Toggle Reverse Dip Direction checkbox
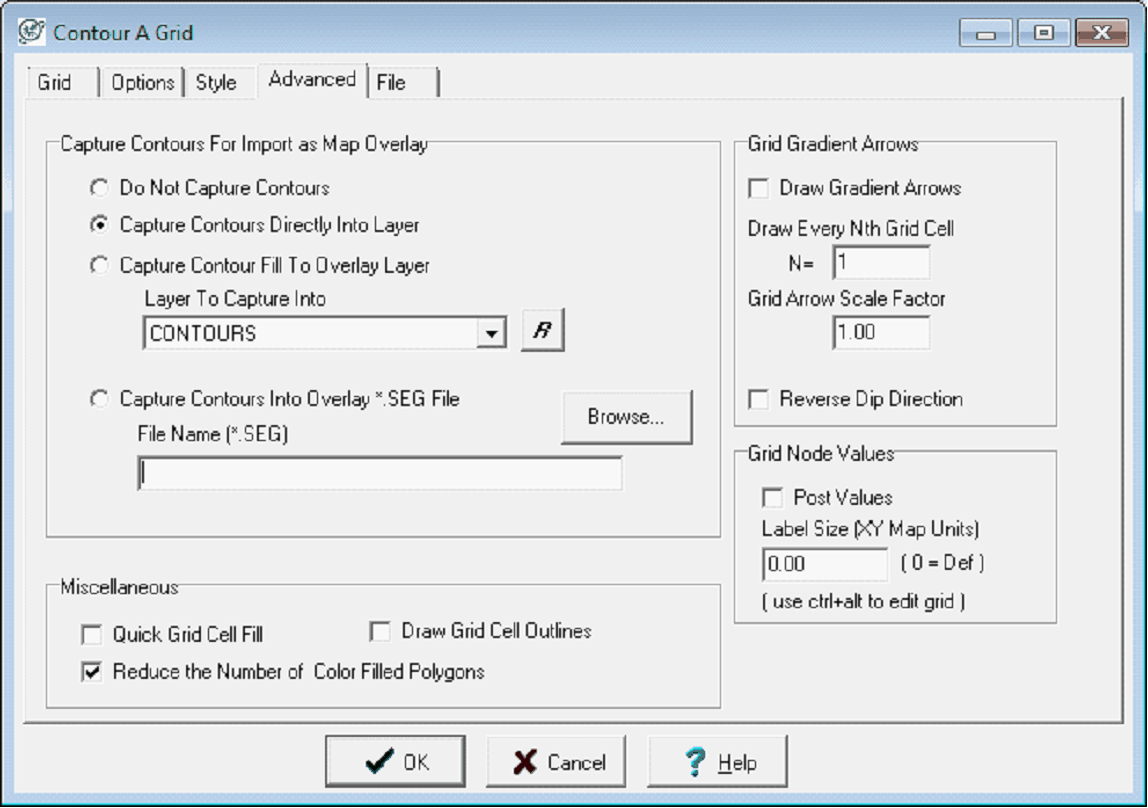The image size is (1148, 808). (x=760, y=399)
